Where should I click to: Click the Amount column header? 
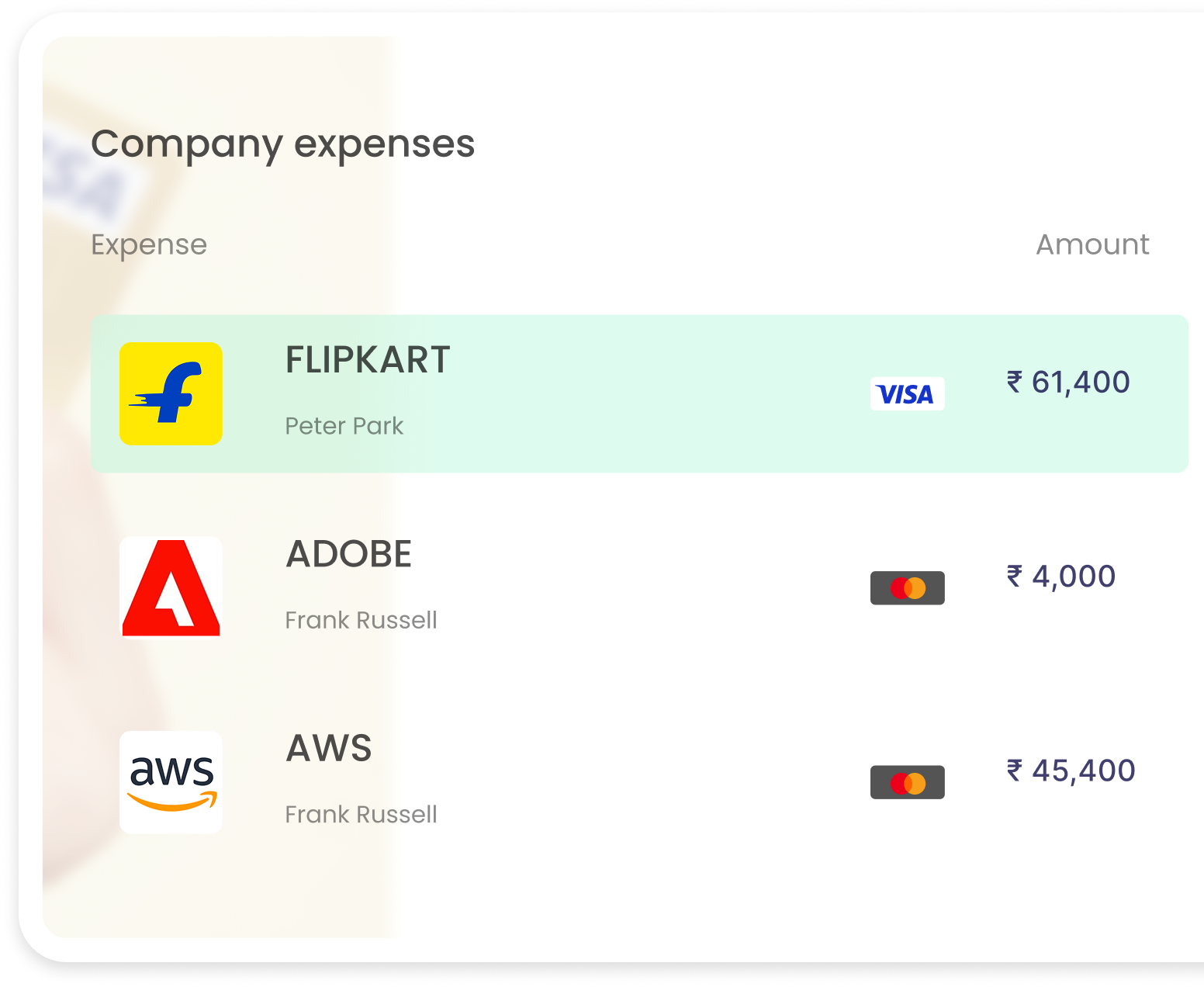point(1092,244)
